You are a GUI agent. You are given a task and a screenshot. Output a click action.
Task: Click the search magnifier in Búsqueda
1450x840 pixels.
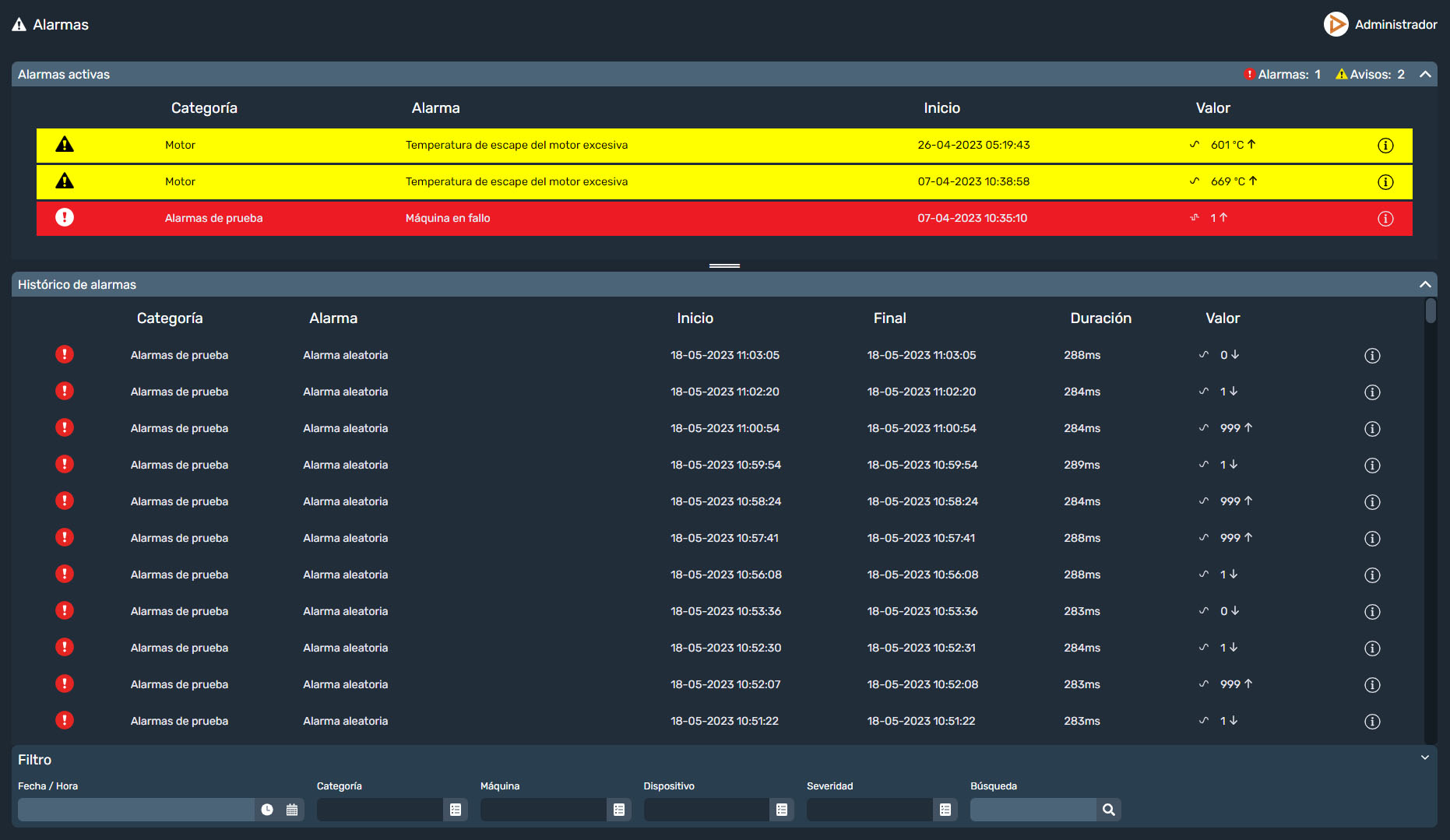point(1109,810)
